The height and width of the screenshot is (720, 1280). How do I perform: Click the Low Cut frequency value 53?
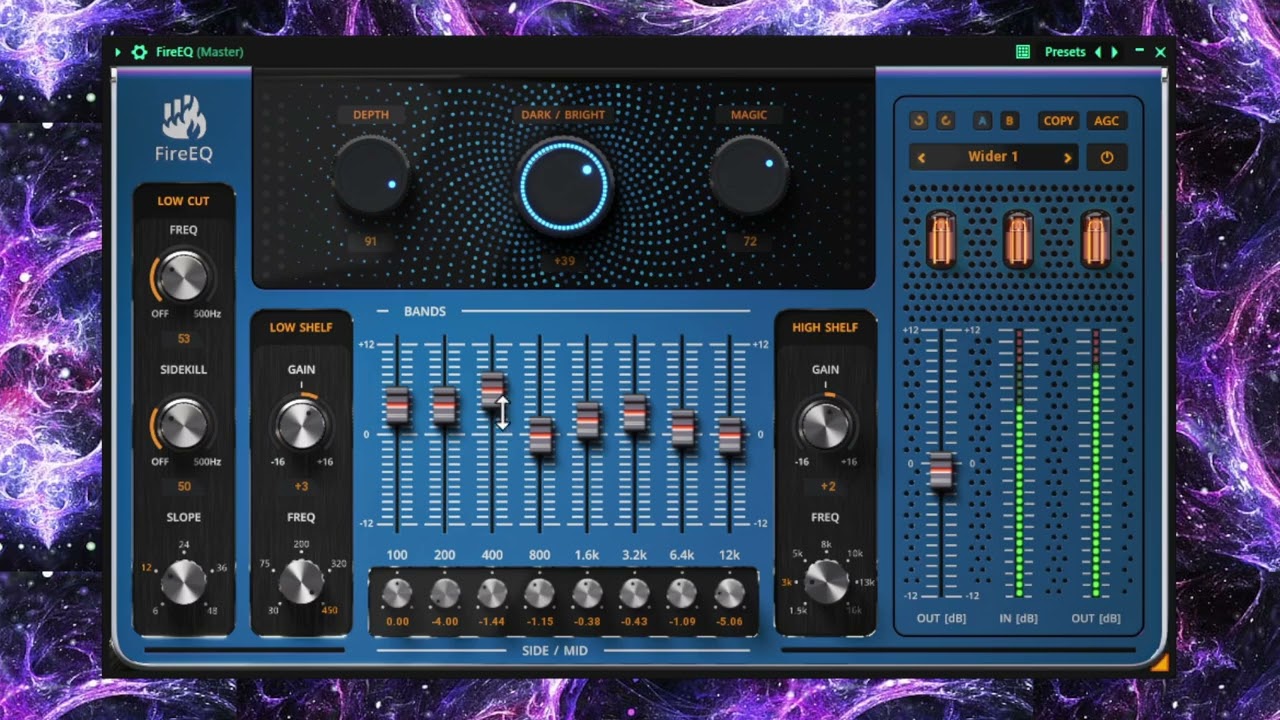coord(184,339)
